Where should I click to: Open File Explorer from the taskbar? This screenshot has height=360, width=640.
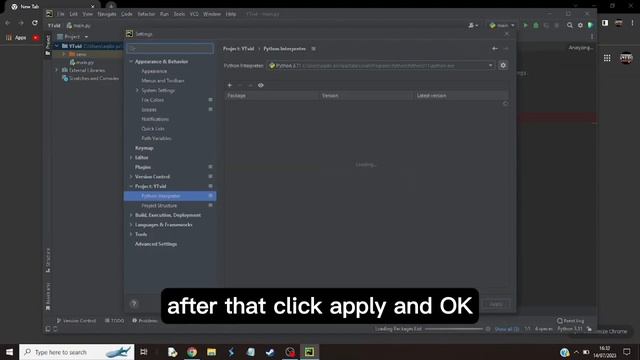tap(211, 352)
